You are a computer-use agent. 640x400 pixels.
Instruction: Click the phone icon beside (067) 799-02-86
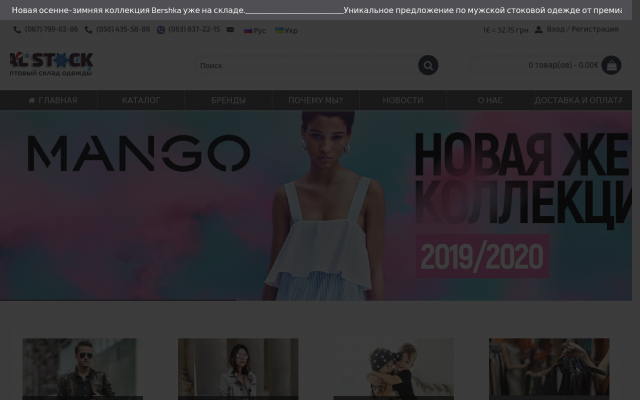(17, 30)
